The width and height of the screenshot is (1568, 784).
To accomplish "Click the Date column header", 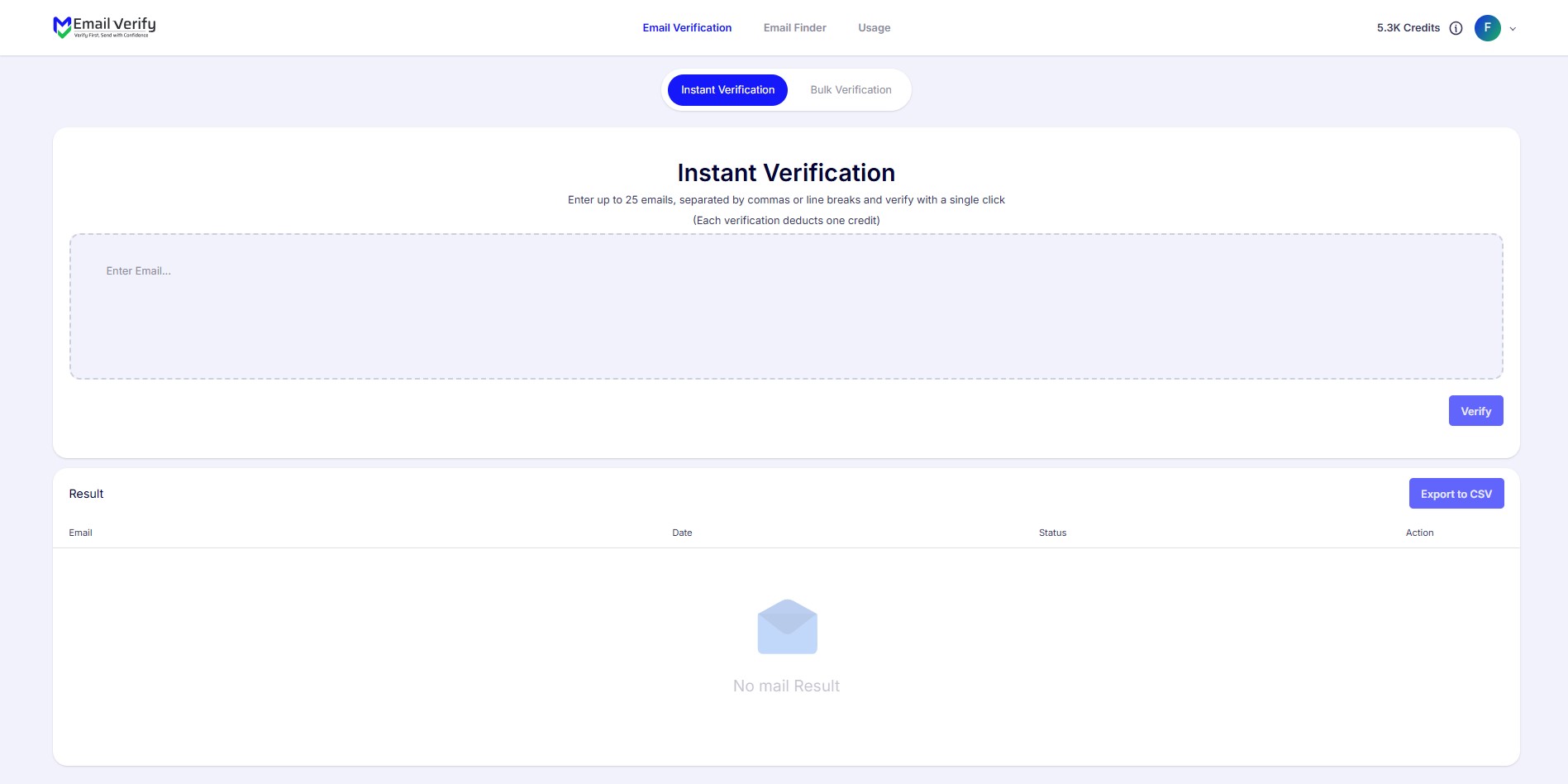I will click(x=682, y=533).
